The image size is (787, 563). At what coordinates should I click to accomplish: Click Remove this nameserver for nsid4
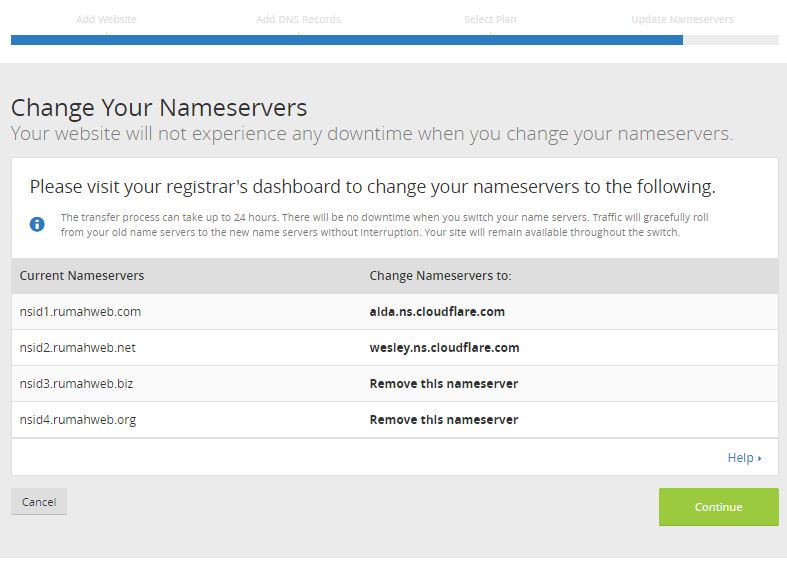(443, 420)
